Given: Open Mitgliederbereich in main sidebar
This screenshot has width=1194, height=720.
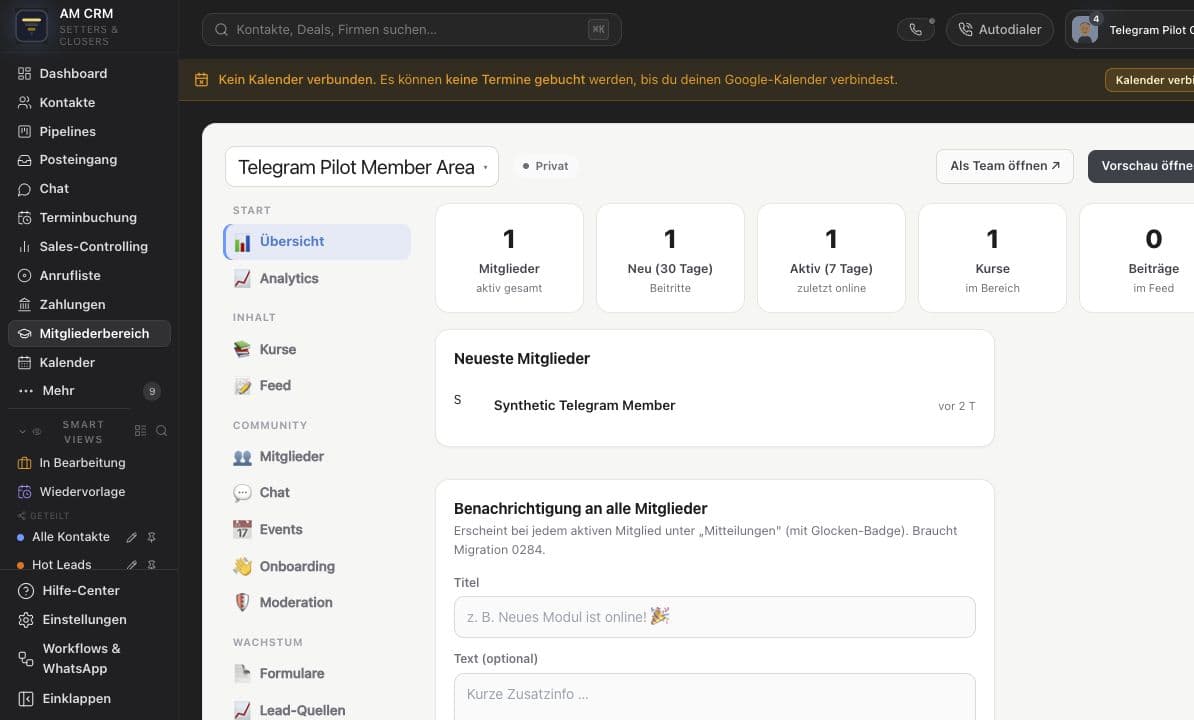Looking at the screenshot, I should (89, 333).
